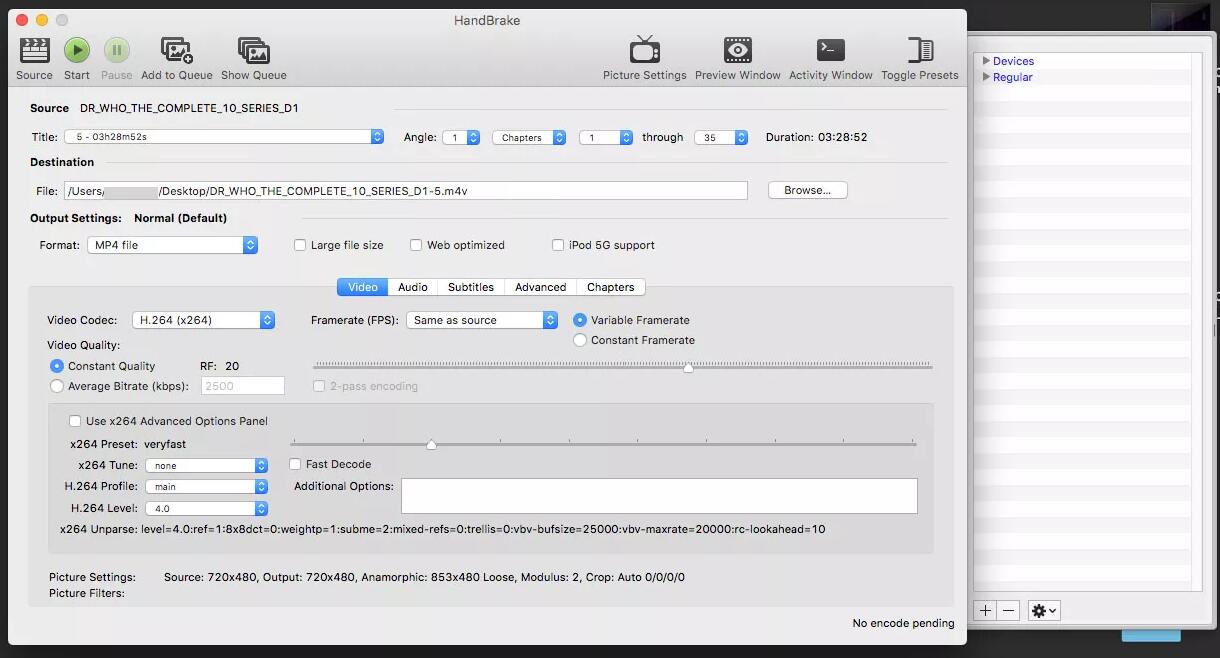This screenshot has width=1220, height=658.
Task: Open Picture Settings from the toolbar
Action: pyautogui.click(x=644, y=50)
